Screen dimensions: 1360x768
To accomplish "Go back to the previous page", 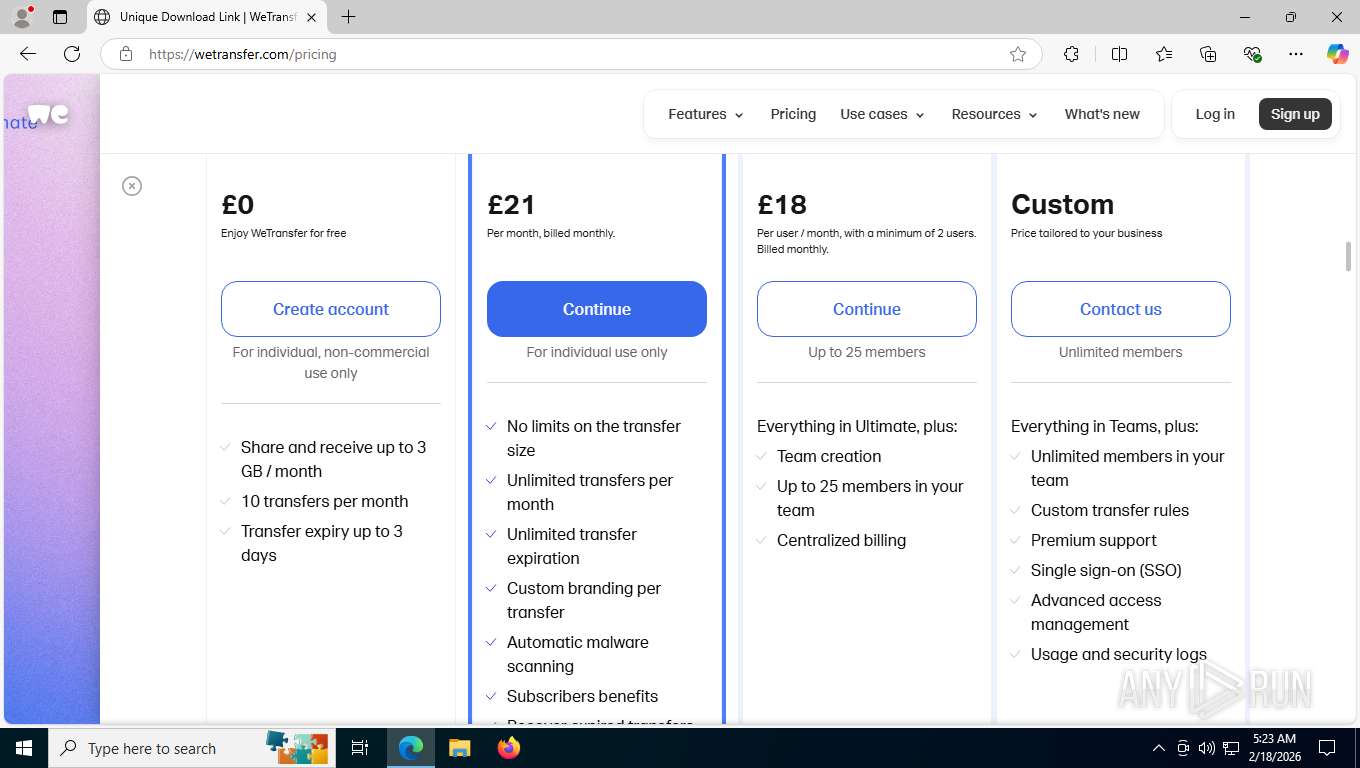I will click(x=28, y=54).
